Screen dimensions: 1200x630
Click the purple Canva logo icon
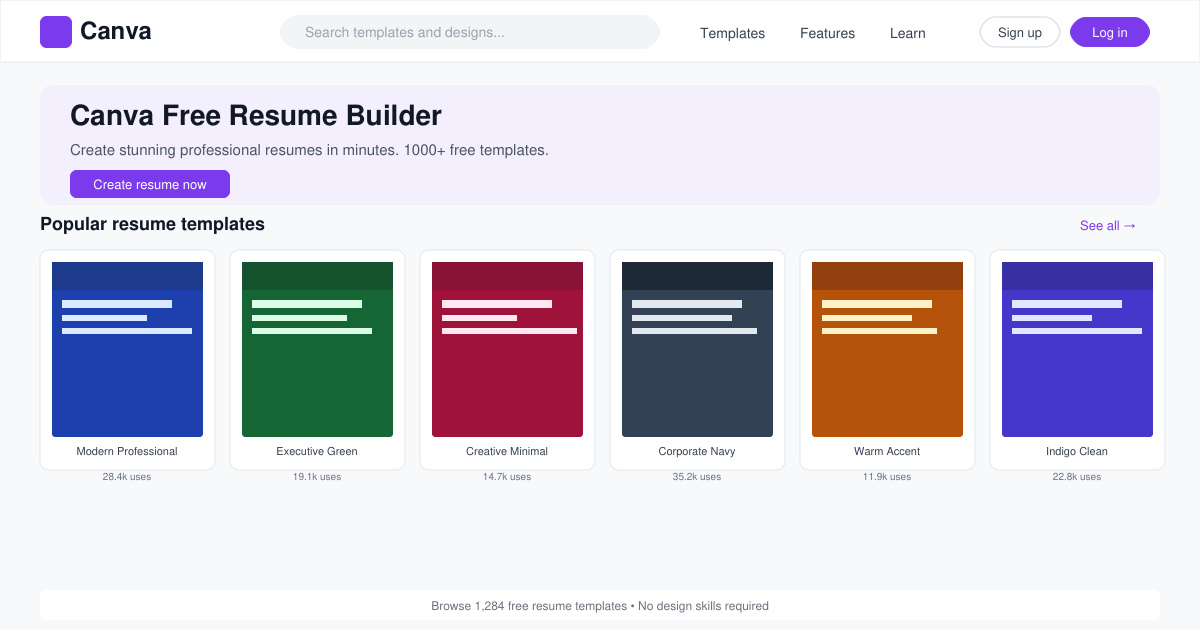point(56,32)
